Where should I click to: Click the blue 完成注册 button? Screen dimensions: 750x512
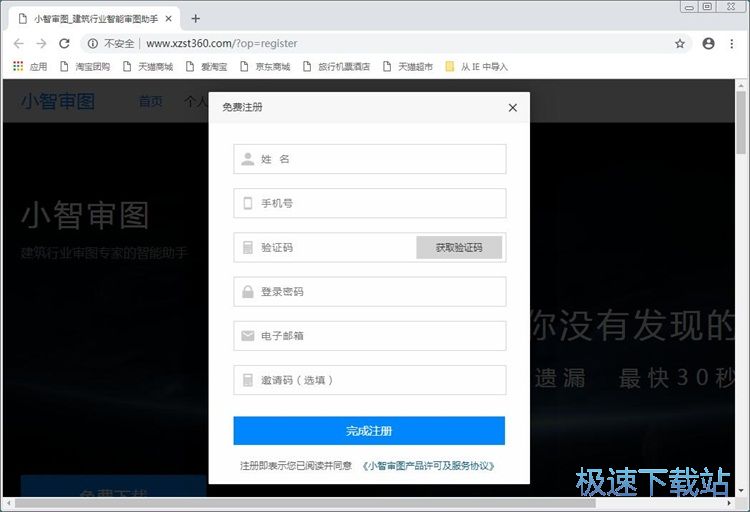tap(369, 431)
